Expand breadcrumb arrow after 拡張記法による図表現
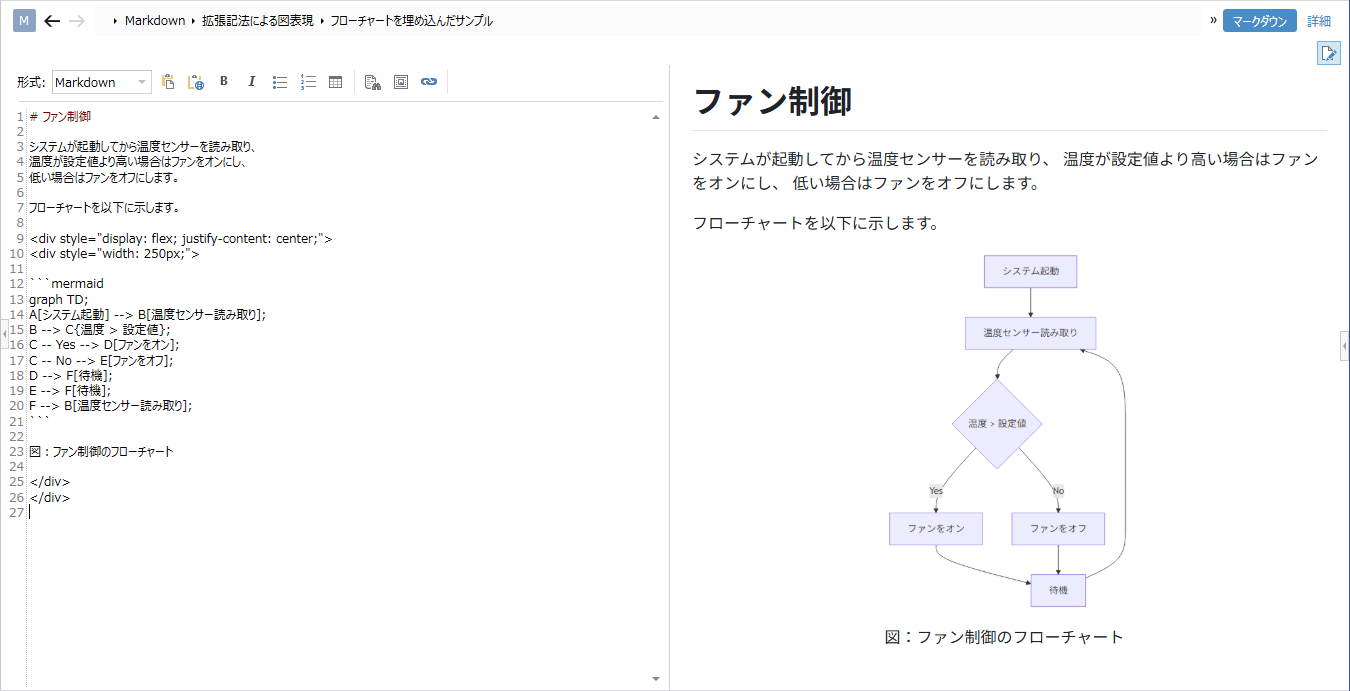Screen dimensions: 1350x691 (322, 21)
